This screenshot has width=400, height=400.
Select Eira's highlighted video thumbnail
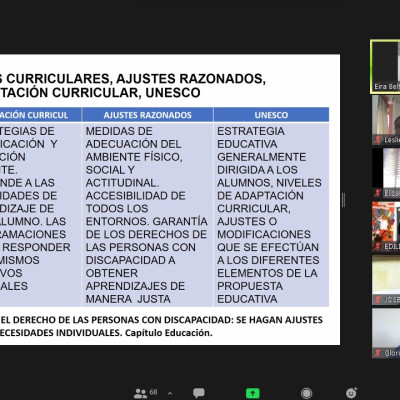point(386,66)
